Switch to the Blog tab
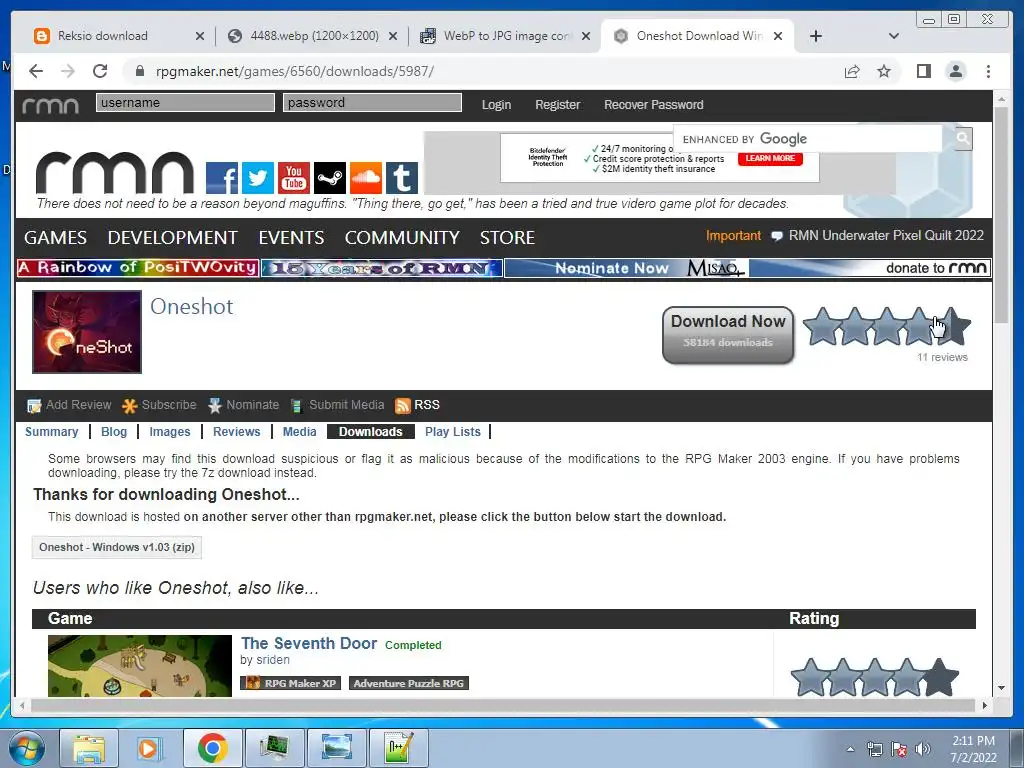The width and height of the screenshot is (1024, 768). click(x=114, y=432)
